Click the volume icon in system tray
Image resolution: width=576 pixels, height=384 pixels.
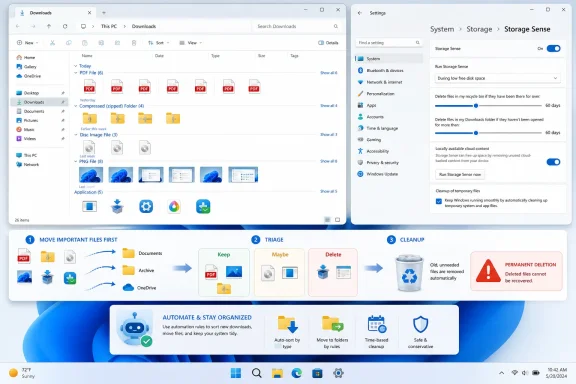525,373
